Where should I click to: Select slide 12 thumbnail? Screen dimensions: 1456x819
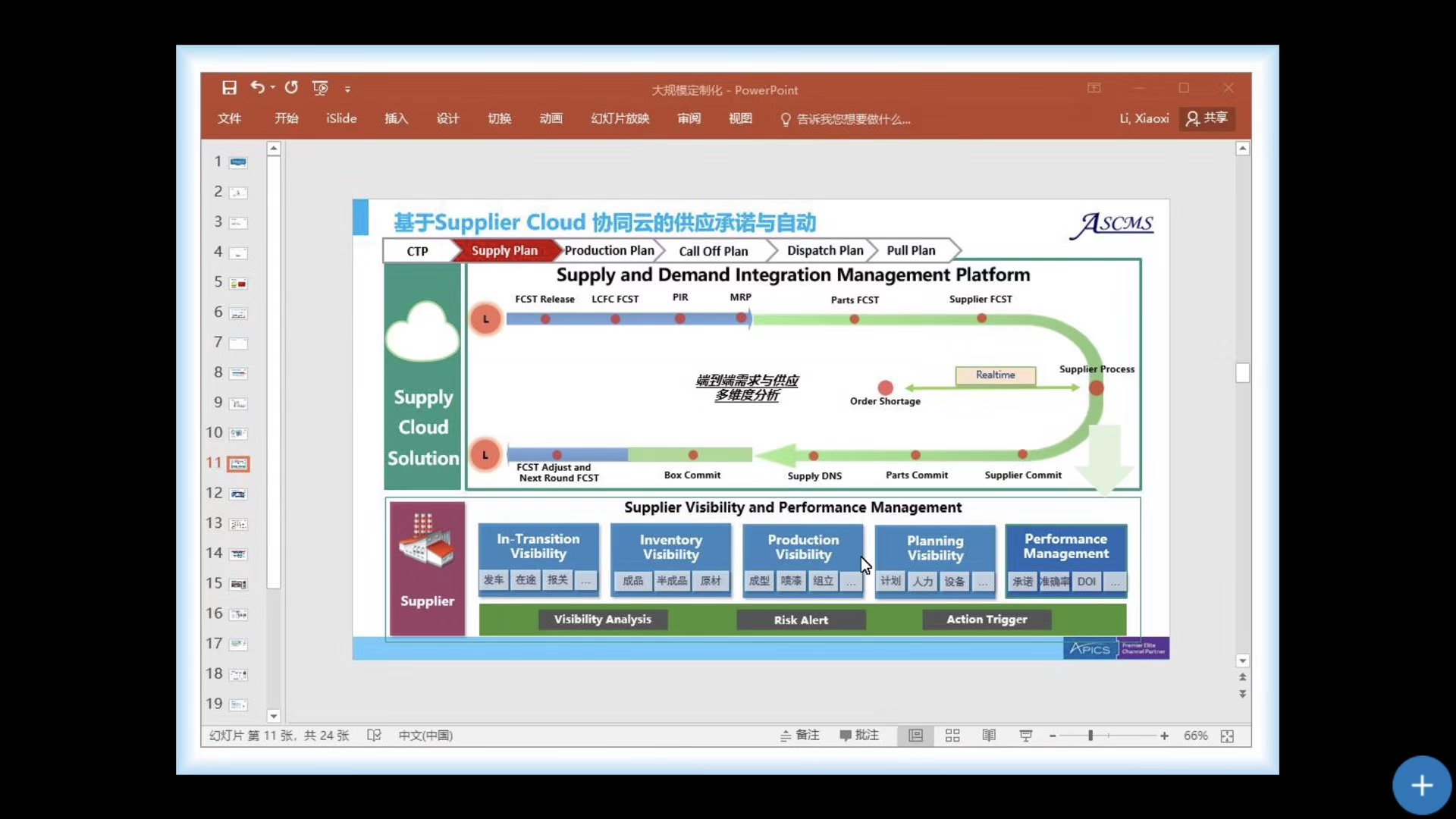point(238,494)
